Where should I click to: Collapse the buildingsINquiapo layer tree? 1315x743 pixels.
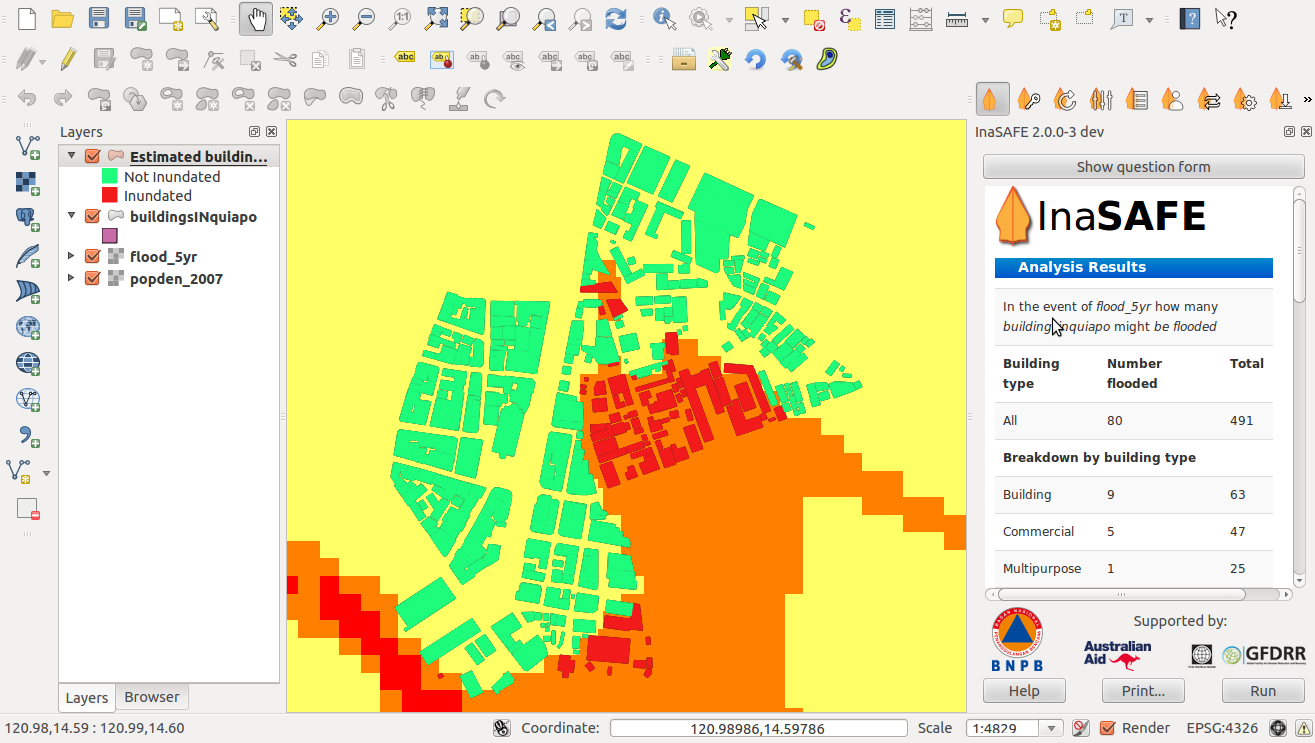(x=72, y=216)
